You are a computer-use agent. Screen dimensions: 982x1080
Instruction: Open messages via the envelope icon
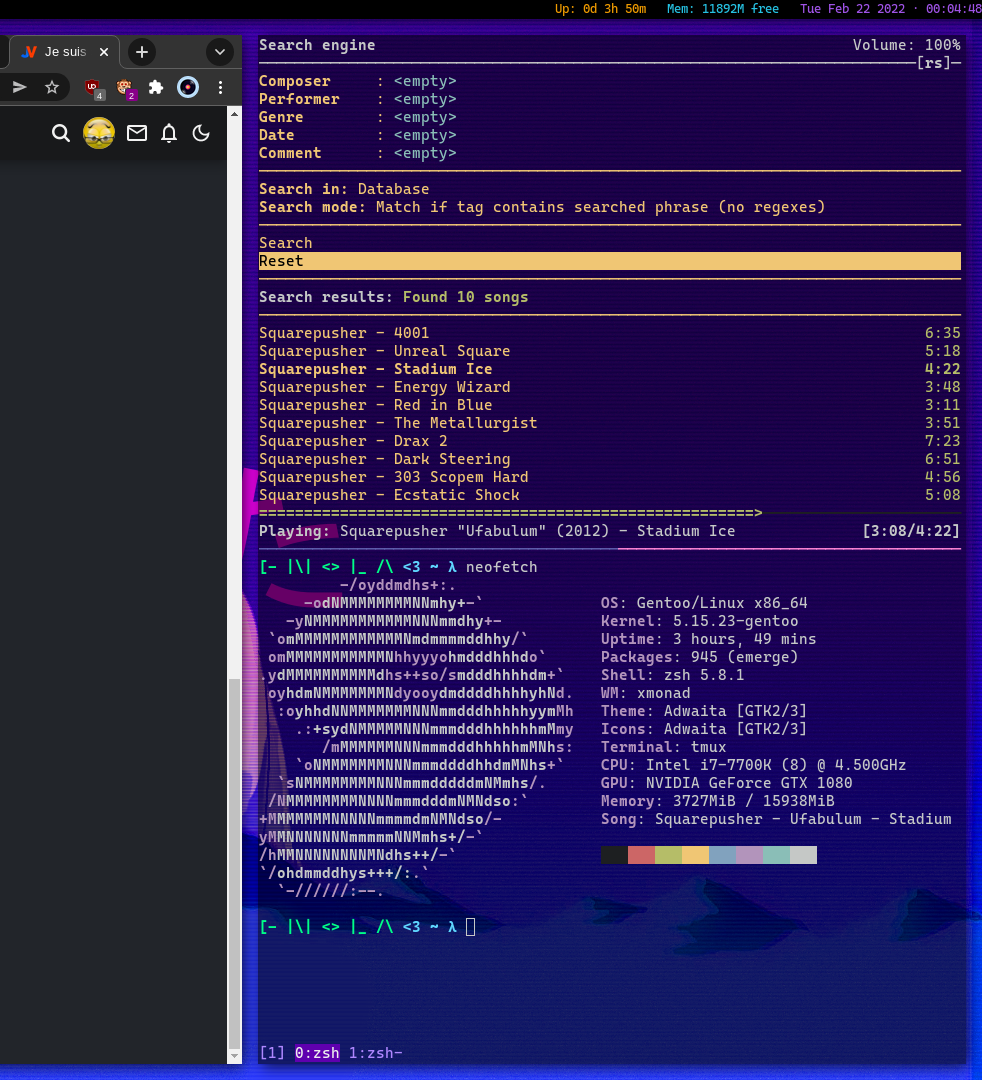coord(137,133)
